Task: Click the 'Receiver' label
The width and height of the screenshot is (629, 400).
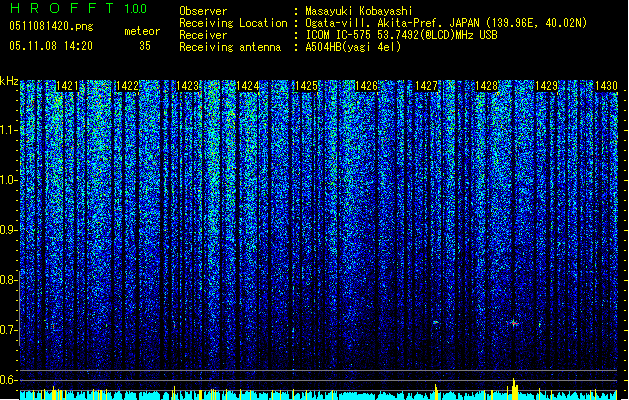Action: pos(203,35)
